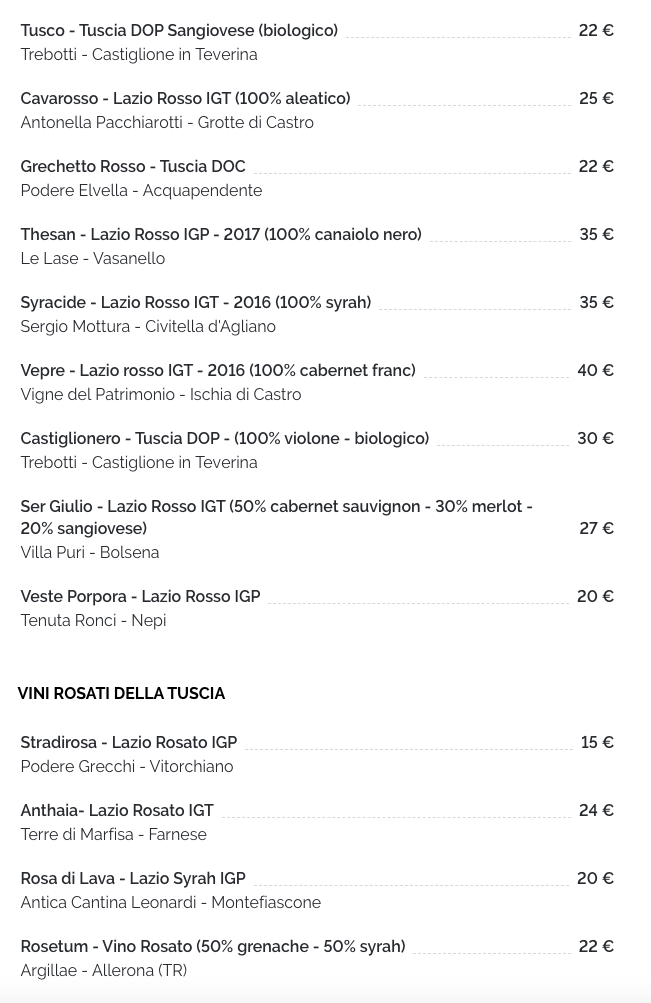Image resolution: width=651 pixels, height=1003 pixels.
Task: Click the Argillae - Allerona (TR) producer
Action: tap(104, 971)
